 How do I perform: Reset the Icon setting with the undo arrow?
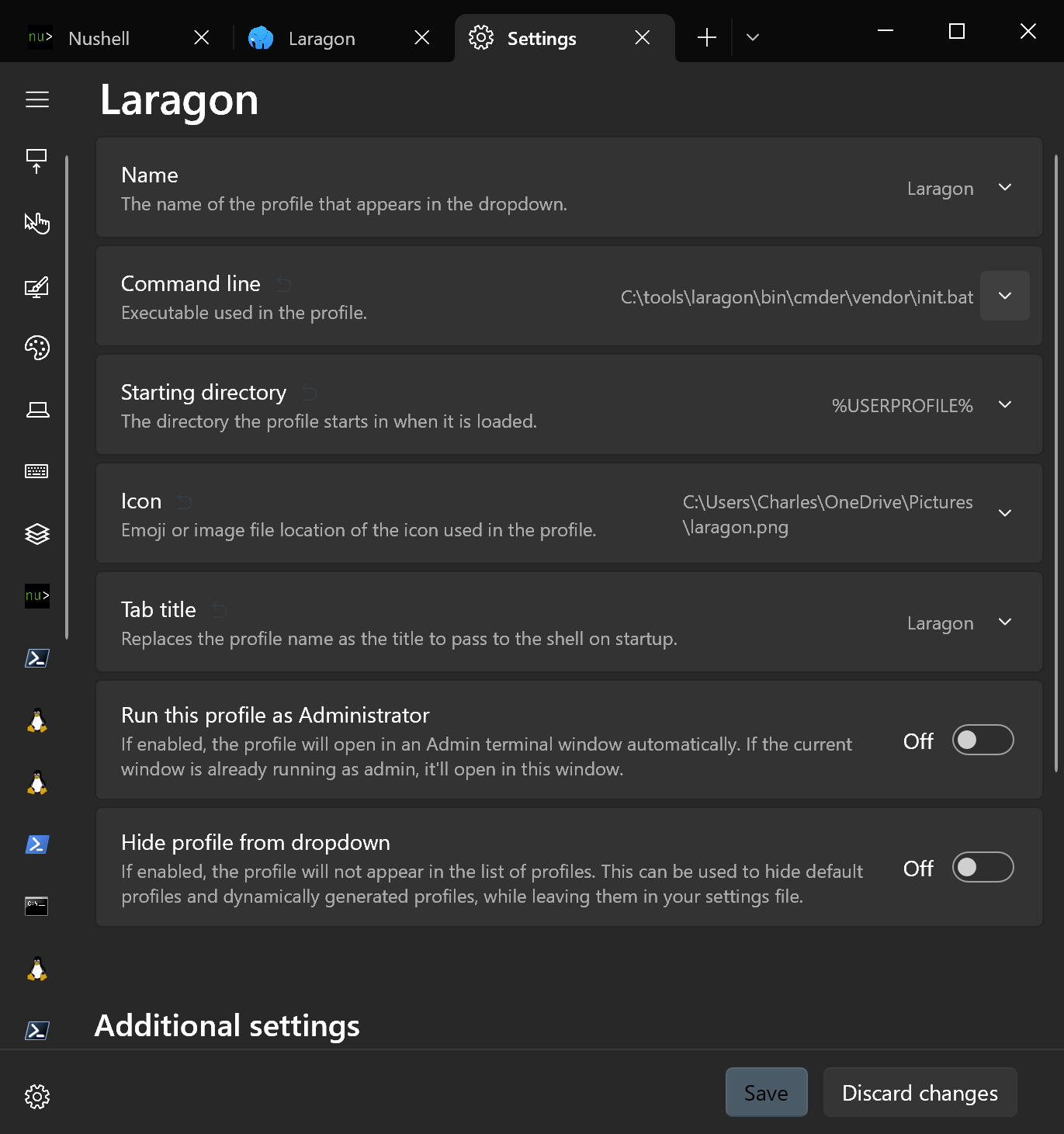click(x=185, y=501)
